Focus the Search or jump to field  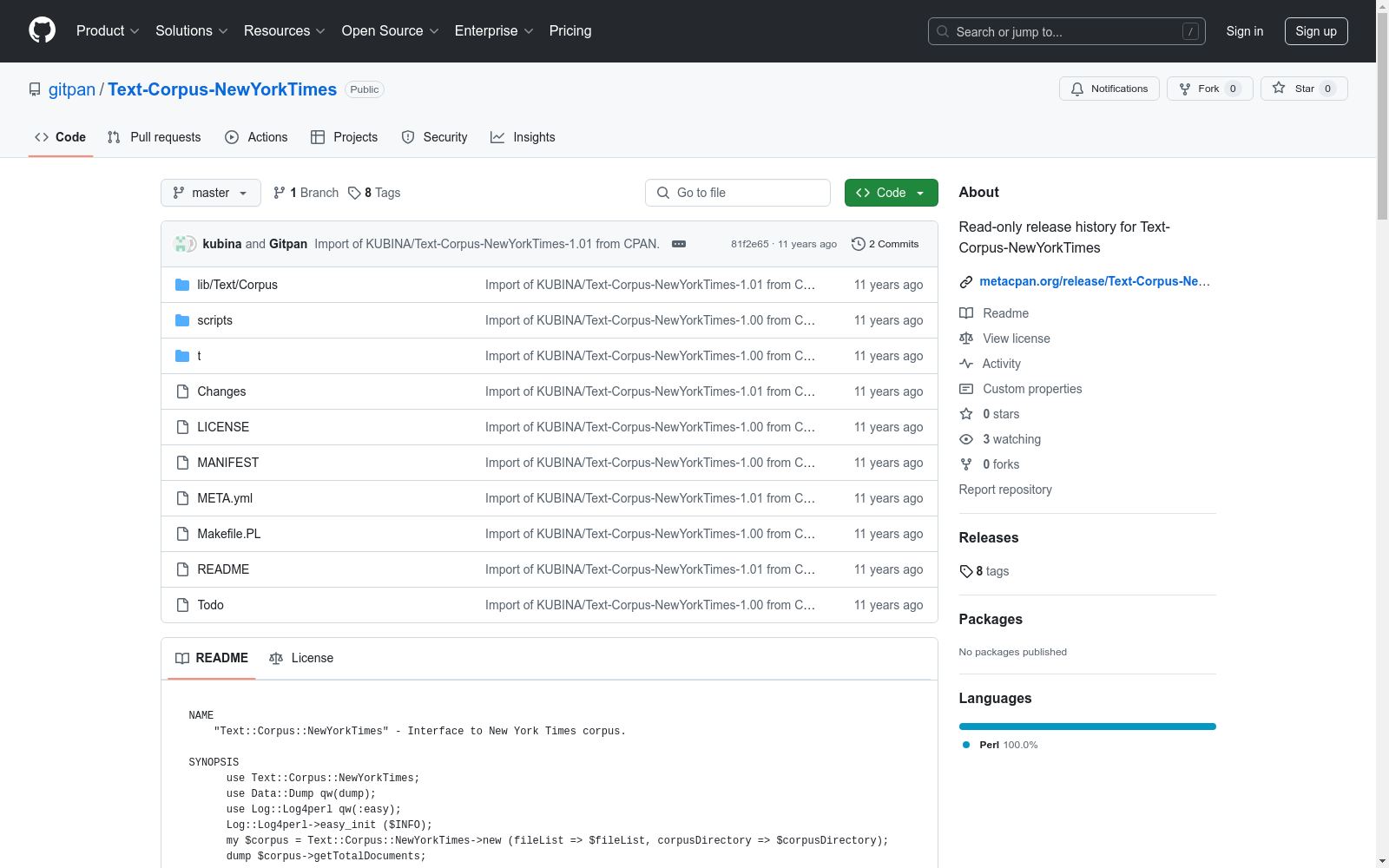pos(1067,31)
